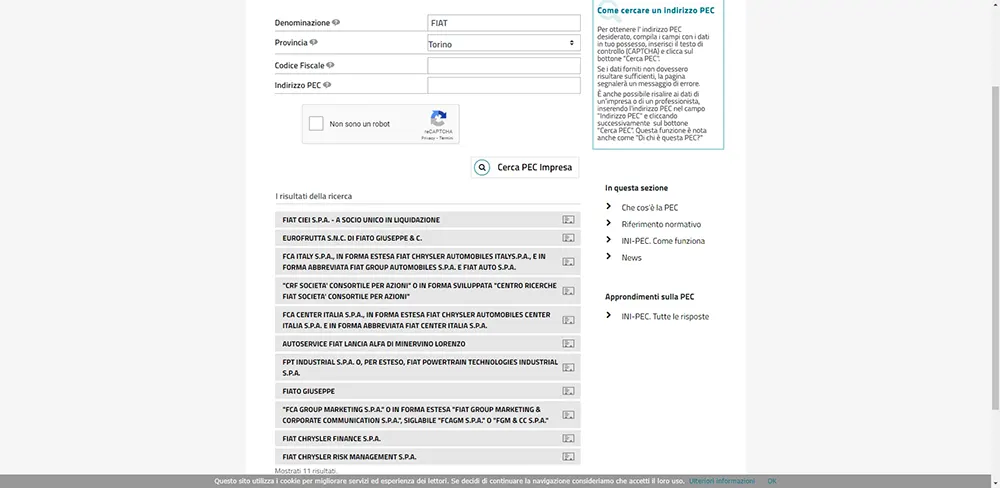The image size is (1000, 488).
Task: Select result AUTOSERVICE FIAT LANCIA ALFA text
Action: 374,344
